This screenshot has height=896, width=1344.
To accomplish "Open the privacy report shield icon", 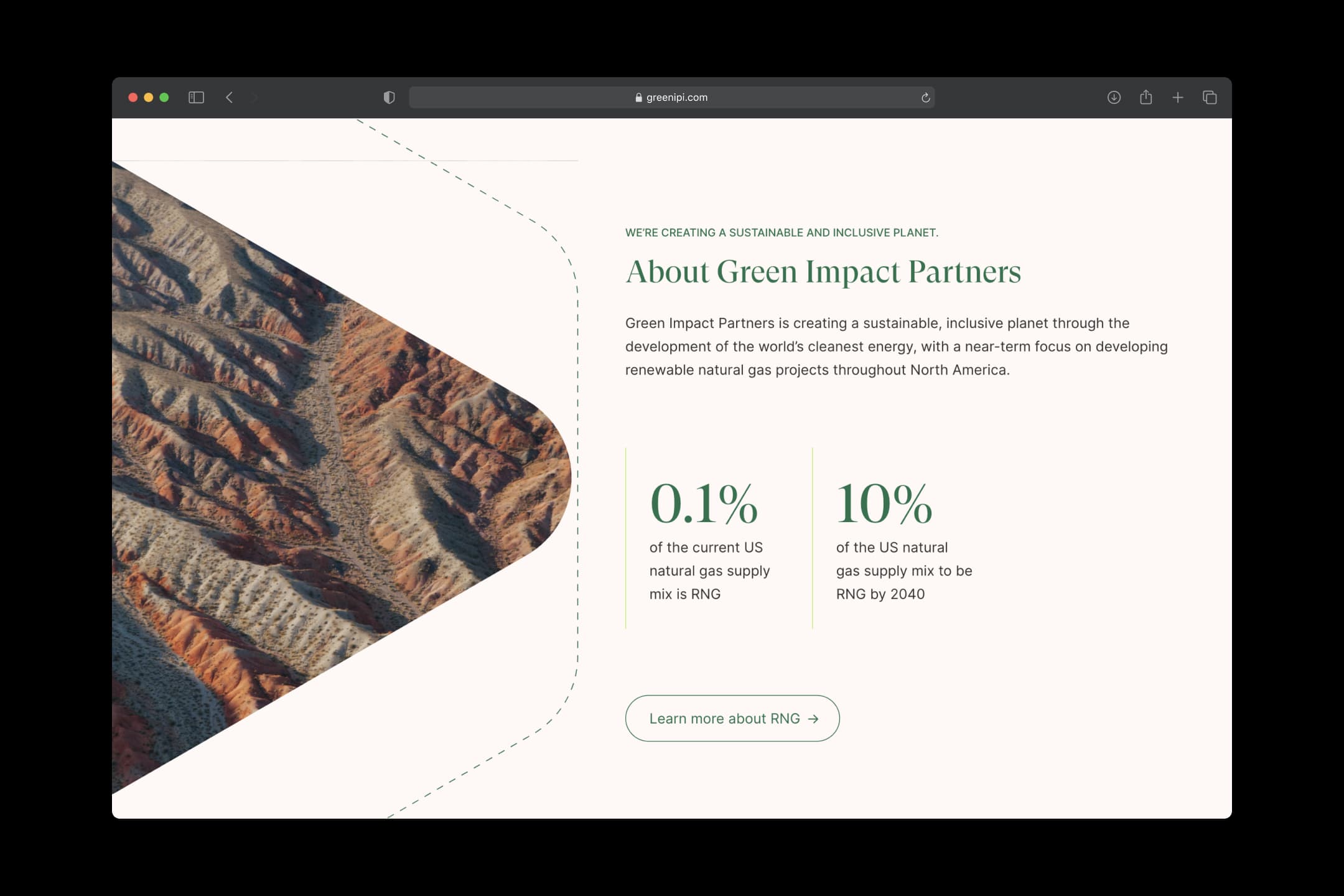I will pos(389,98).
